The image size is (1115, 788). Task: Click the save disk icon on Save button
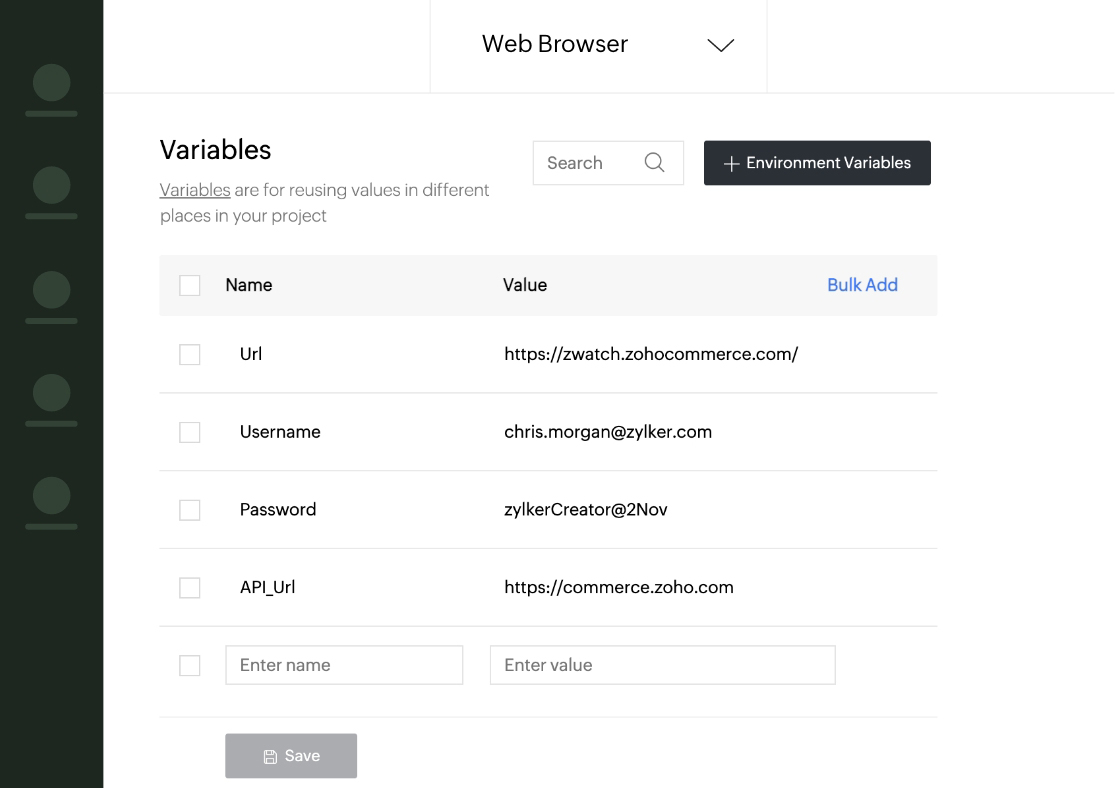click(x=271, y=756)
